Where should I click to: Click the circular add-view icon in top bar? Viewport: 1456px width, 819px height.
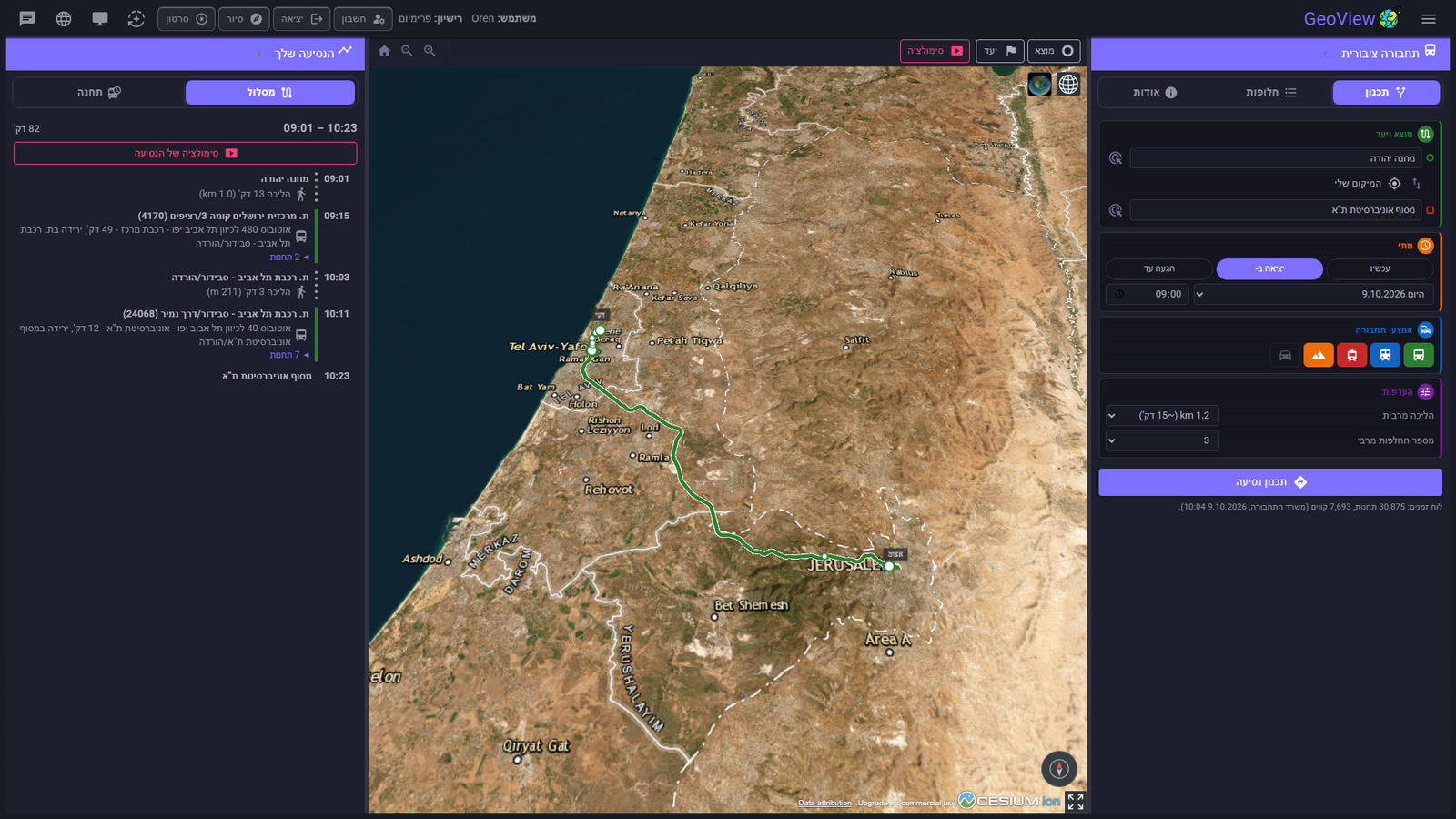[x=136, y=18]
